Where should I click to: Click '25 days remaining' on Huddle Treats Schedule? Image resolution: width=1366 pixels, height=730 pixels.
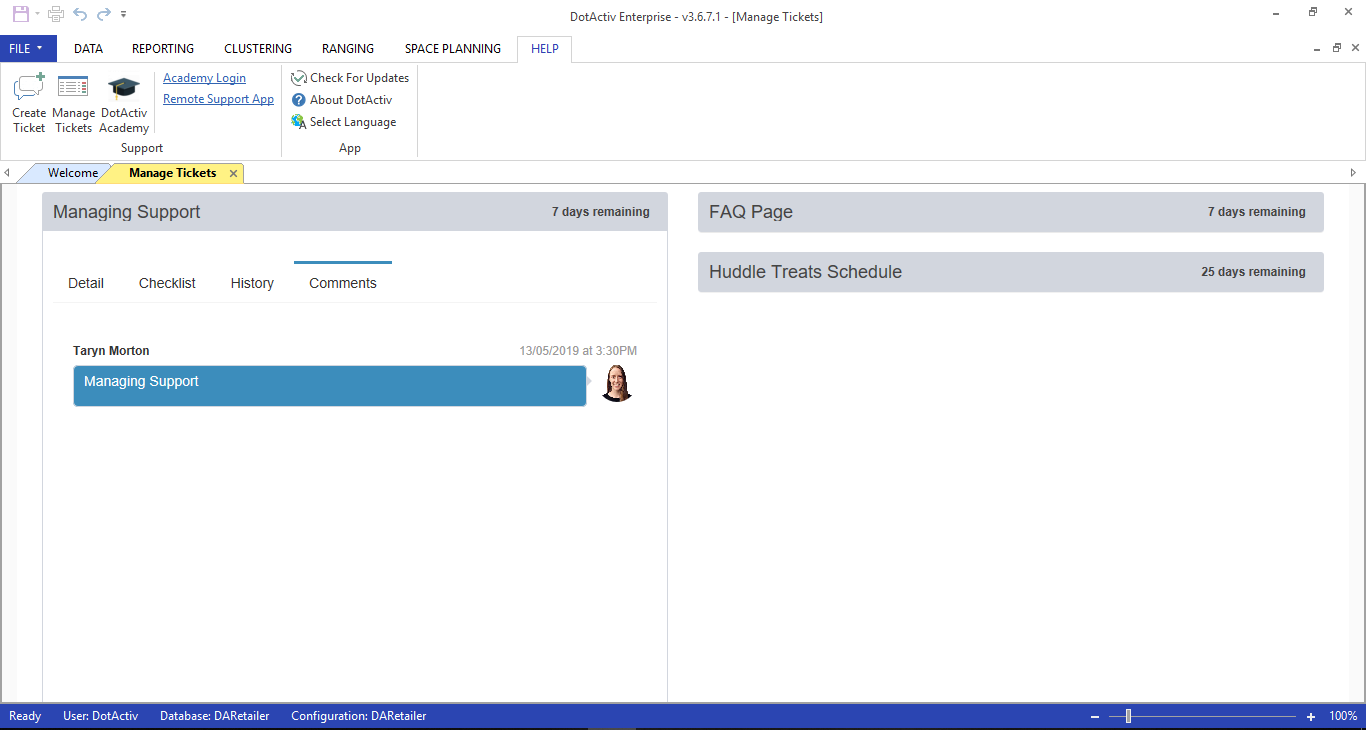[x=1253, y=272]
